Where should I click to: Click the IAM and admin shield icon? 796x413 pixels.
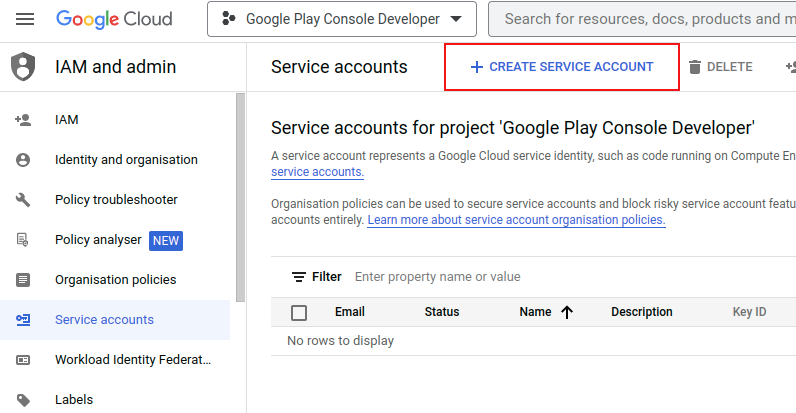pyautogui.click(x=23, y=66)
